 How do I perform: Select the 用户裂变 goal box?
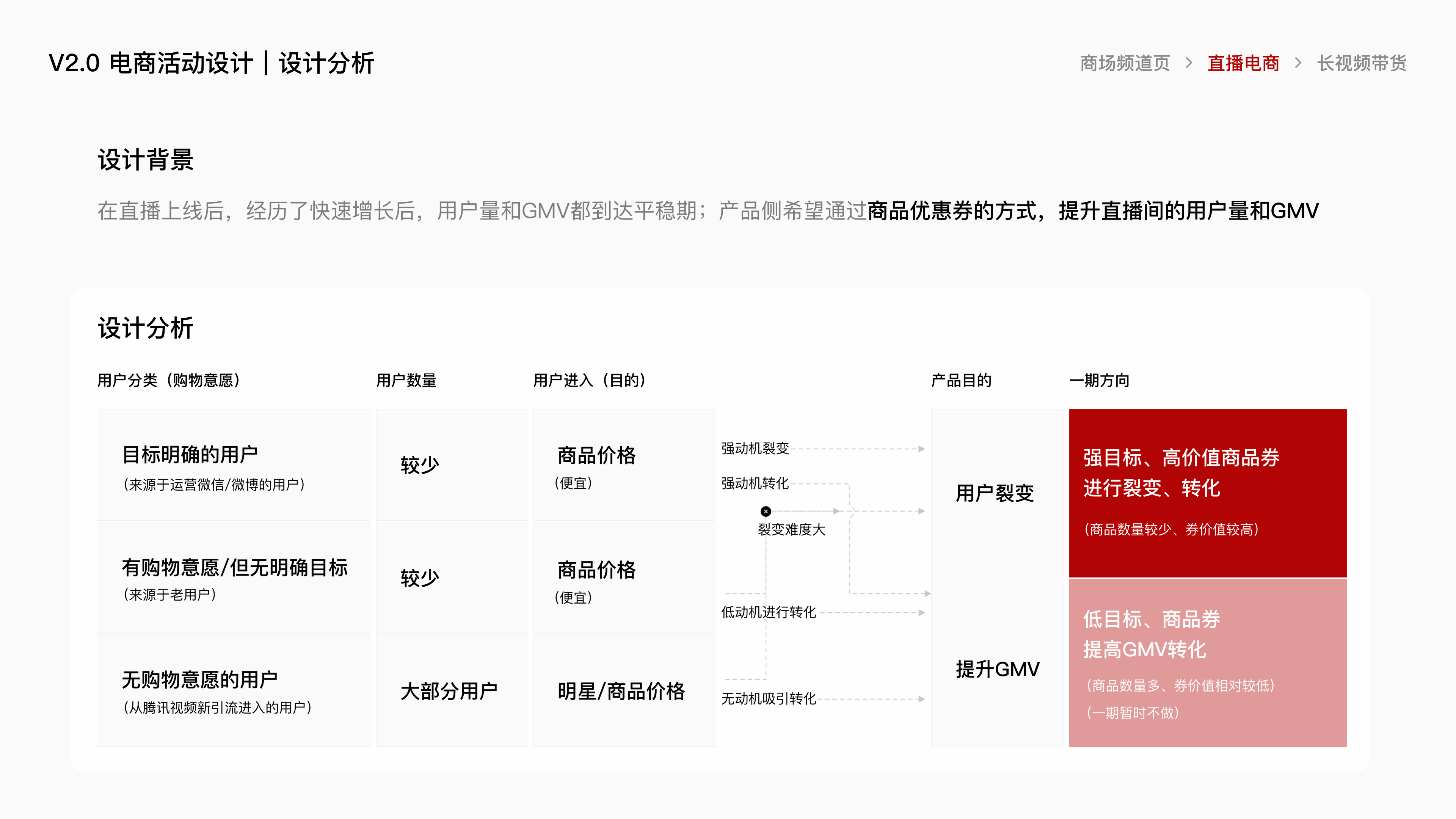click(997, 493)
